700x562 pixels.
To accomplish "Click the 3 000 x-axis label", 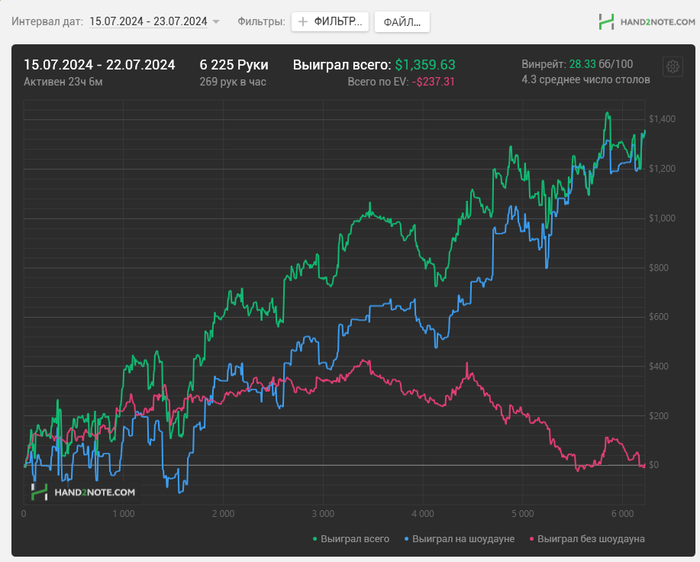I will [x=323, y=514].
